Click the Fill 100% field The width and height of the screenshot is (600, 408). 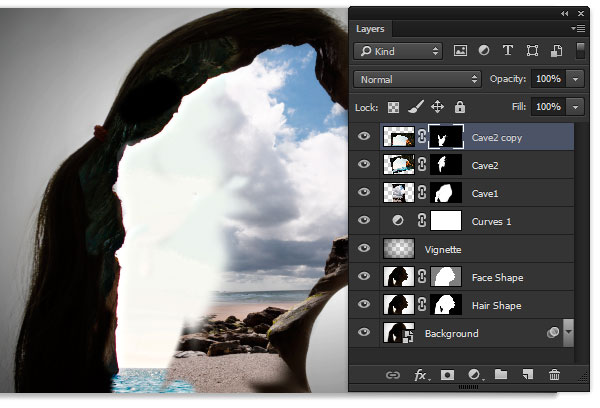point(549,107)
